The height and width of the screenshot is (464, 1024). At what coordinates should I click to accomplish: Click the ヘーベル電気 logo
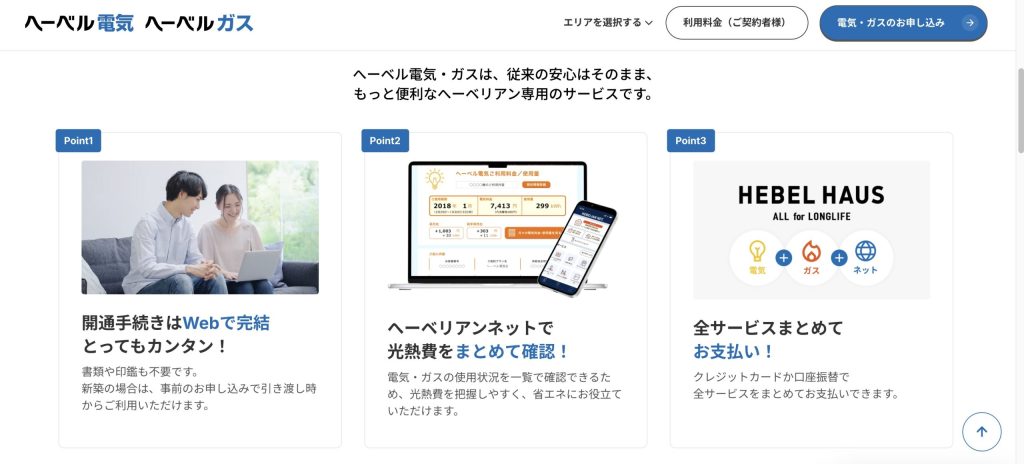click(79, 24)
